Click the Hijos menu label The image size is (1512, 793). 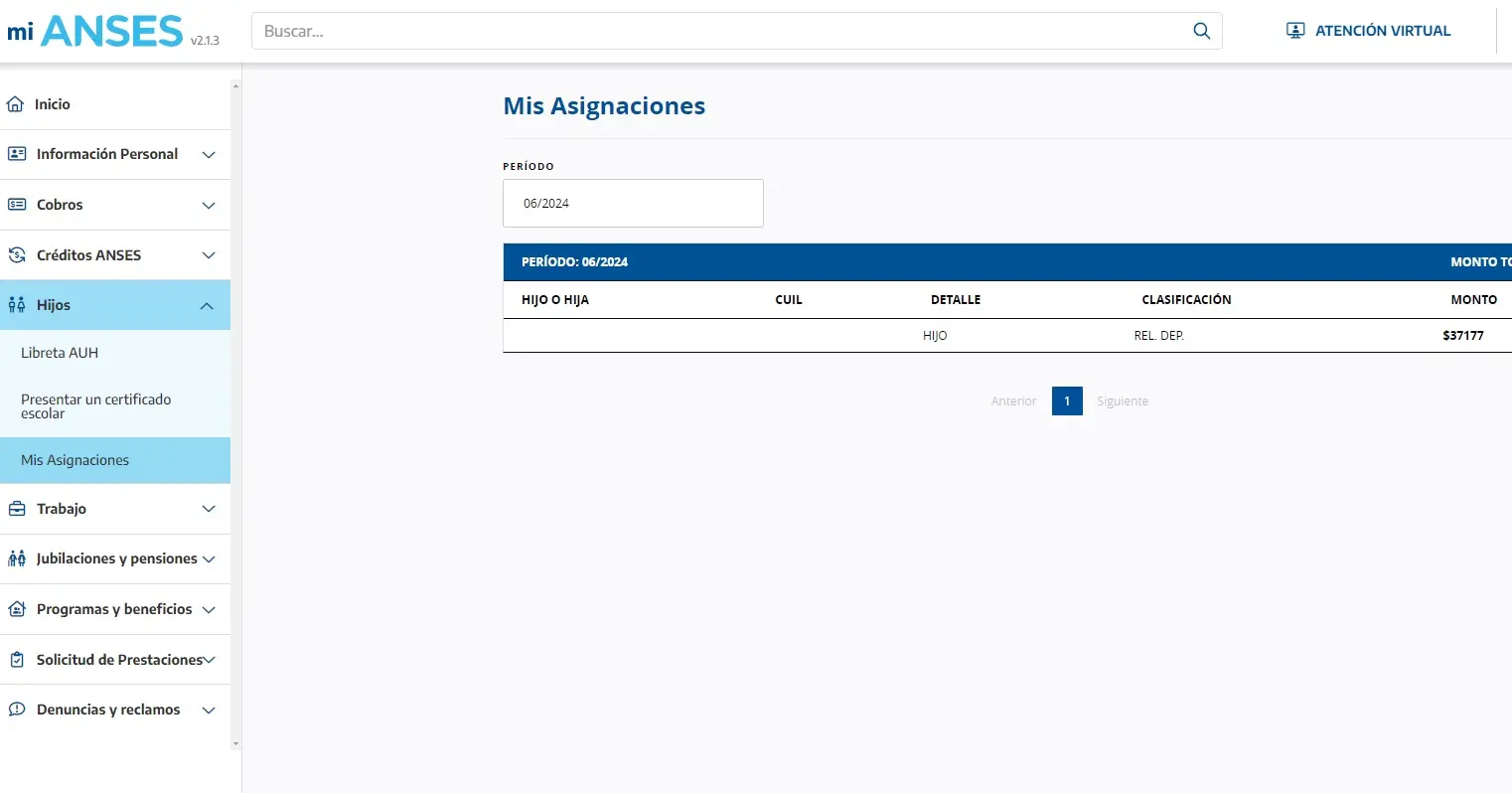(54, 305)
